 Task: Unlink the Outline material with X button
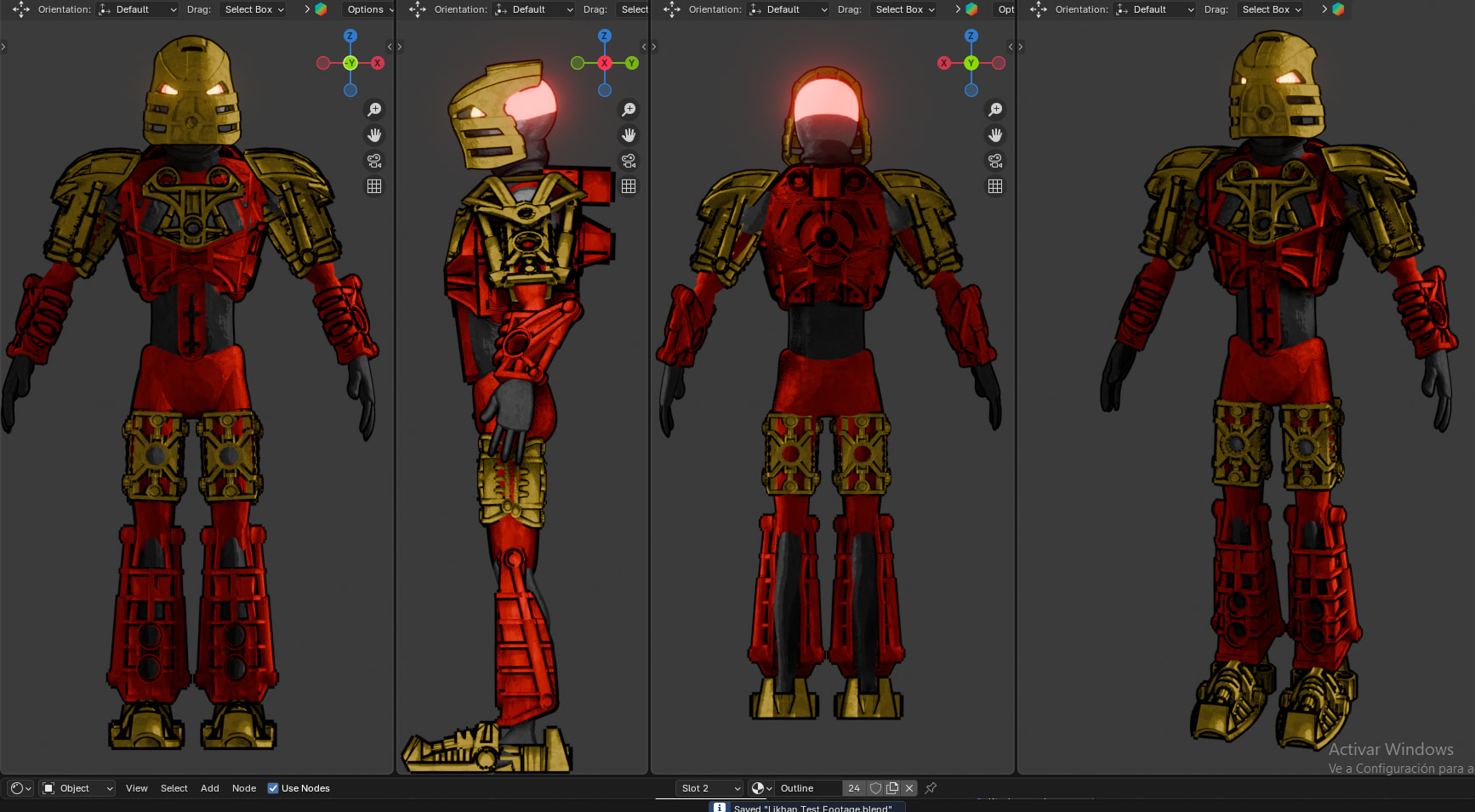tap(909, 788)
